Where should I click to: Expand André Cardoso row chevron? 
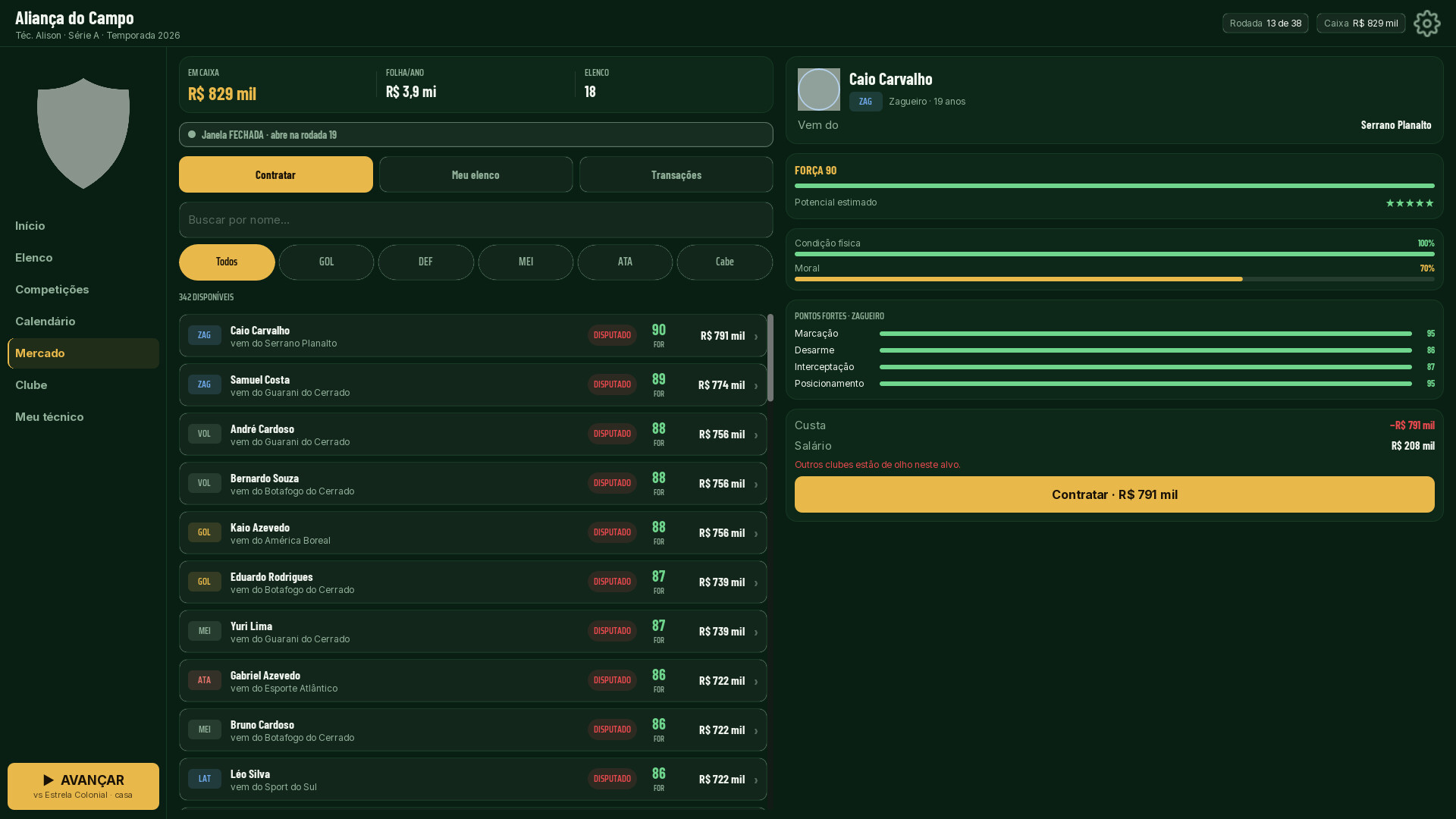[x=756, y=435]
